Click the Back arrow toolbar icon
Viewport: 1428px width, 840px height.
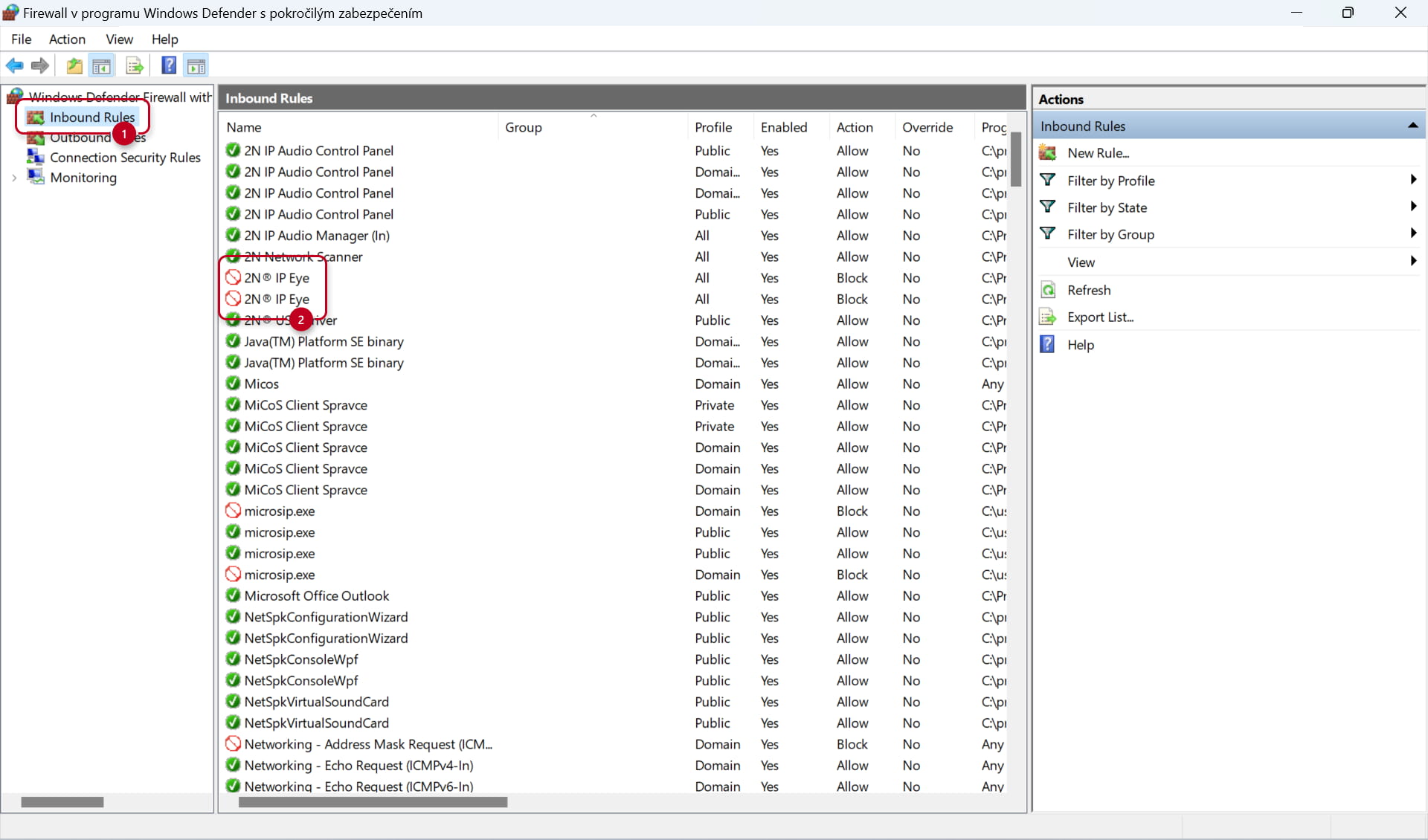pos(15,66)
